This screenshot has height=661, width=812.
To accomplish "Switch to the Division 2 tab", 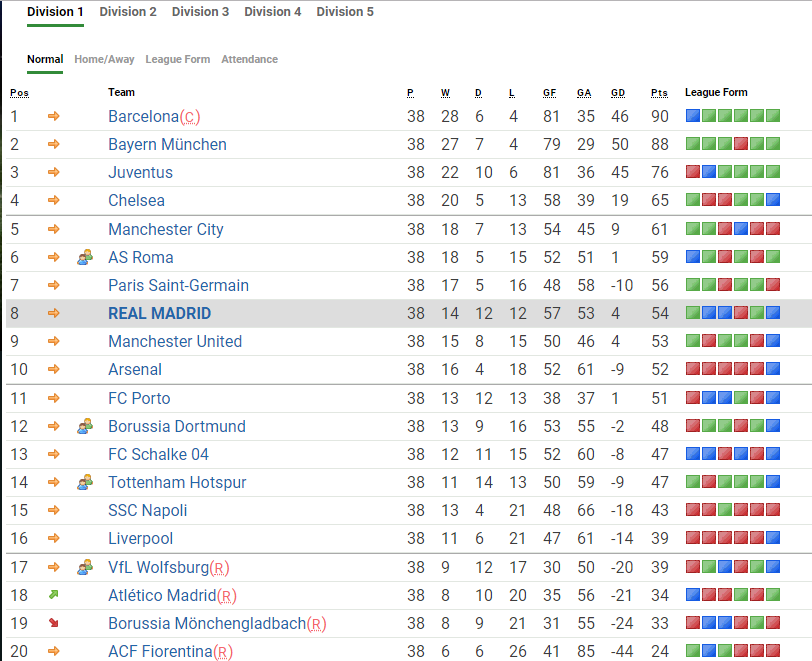I will tap(128, 12).
